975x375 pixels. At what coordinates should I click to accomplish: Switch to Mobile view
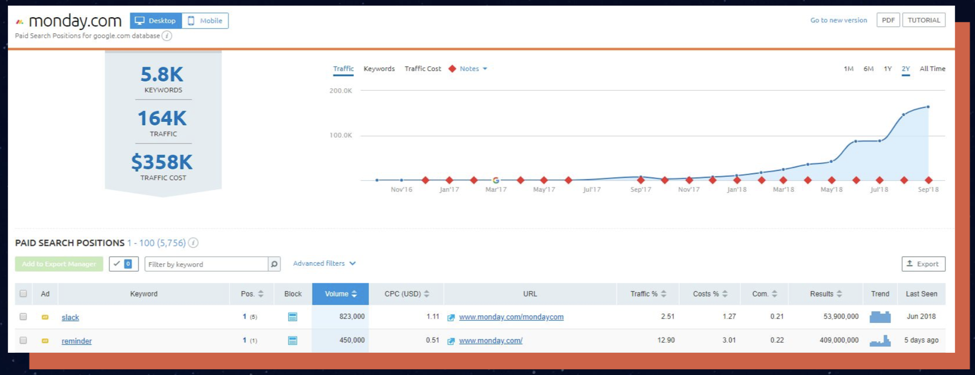[205, 21]
